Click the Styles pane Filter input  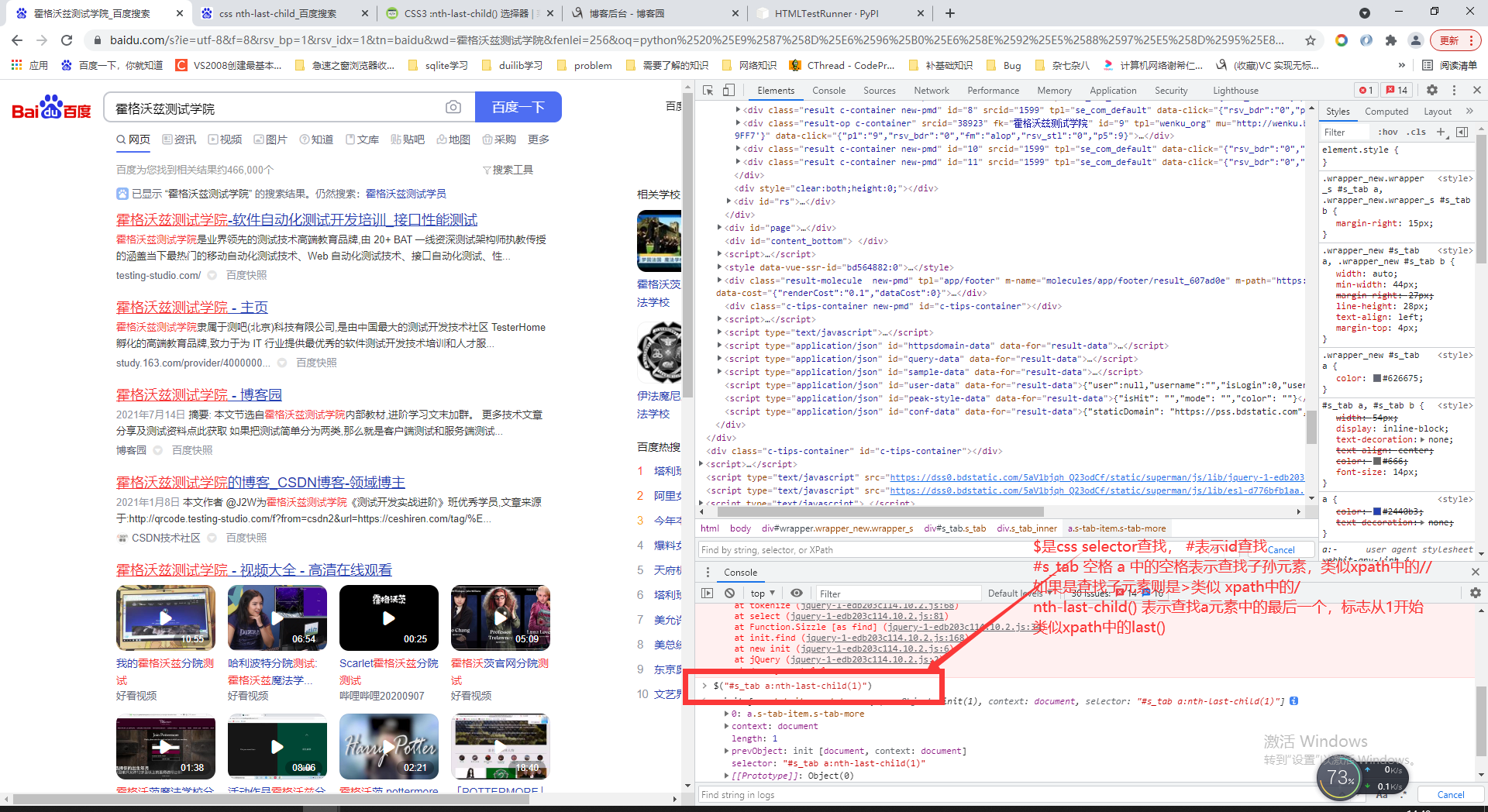pyautogui.click(x=1345, y=132)
